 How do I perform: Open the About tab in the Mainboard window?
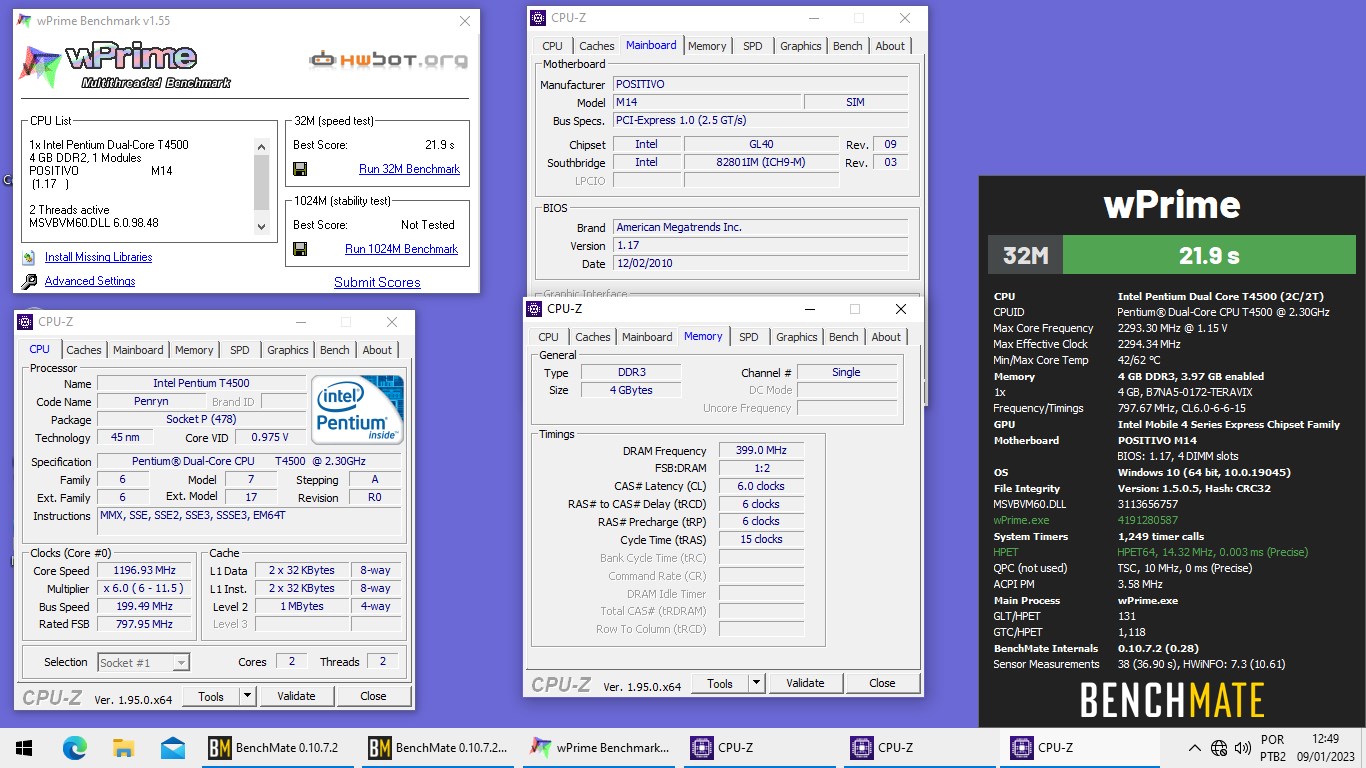[890, 46]
